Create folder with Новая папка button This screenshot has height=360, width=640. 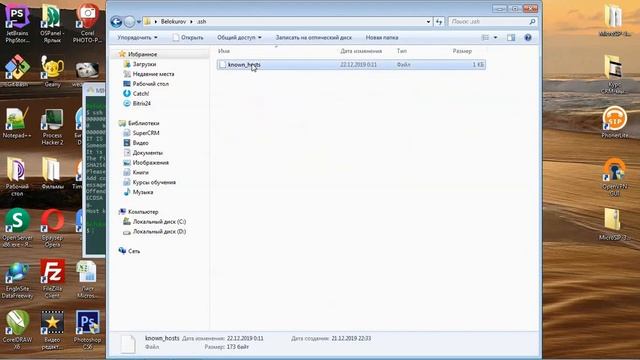tap(382, 38)
